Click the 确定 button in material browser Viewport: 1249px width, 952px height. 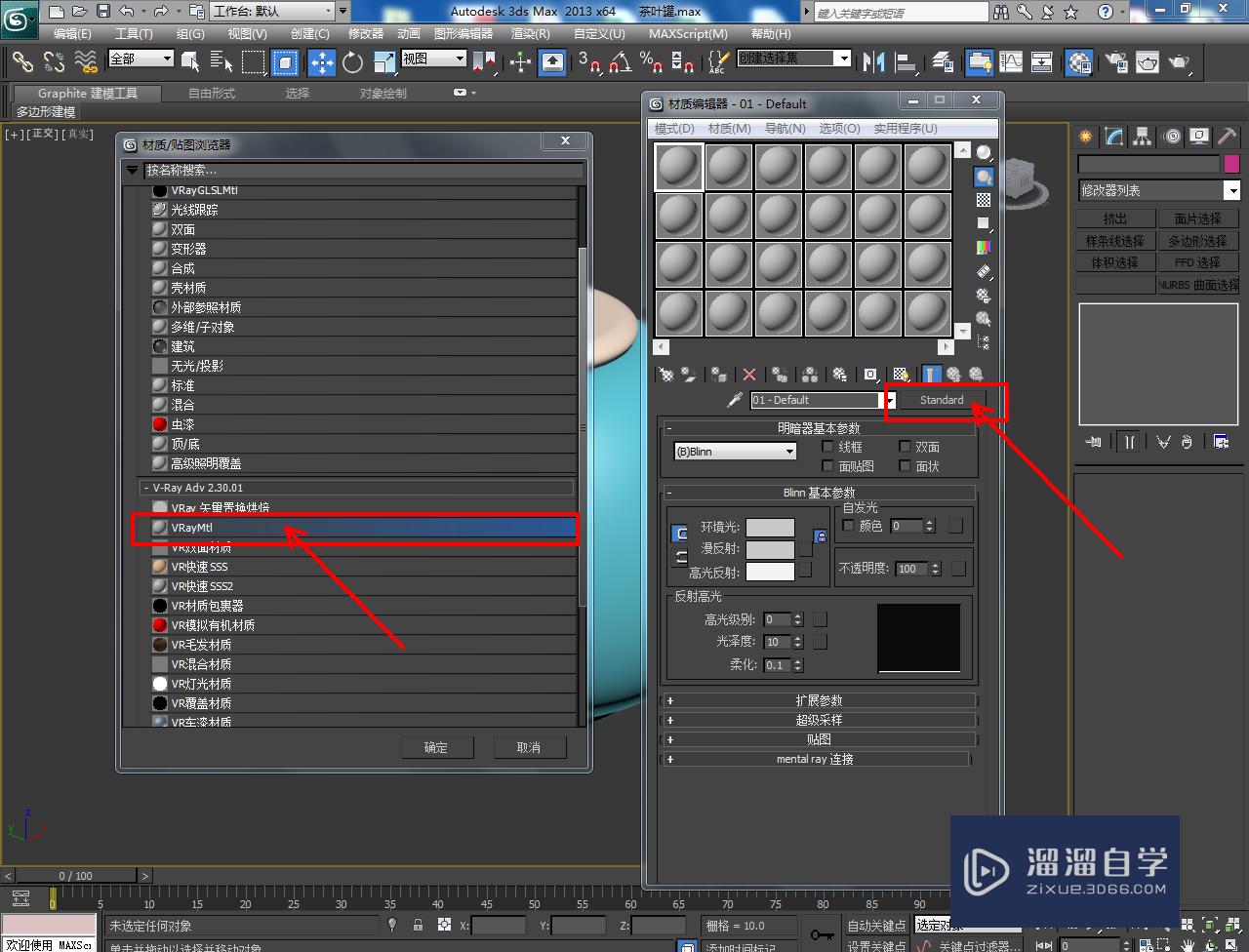436,747
